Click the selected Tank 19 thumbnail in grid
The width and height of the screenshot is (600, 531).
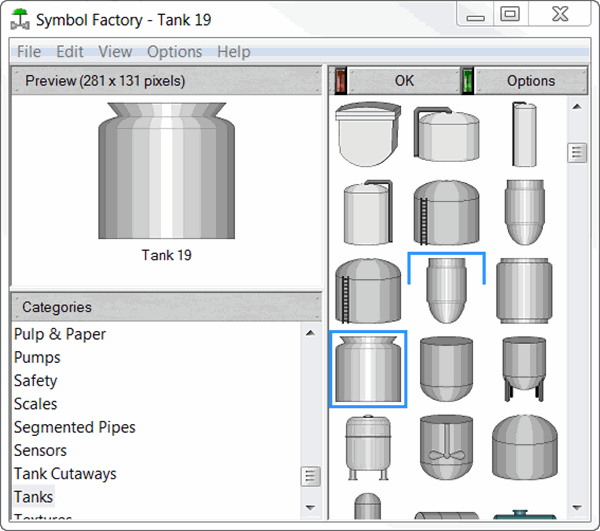click(368, 369)
